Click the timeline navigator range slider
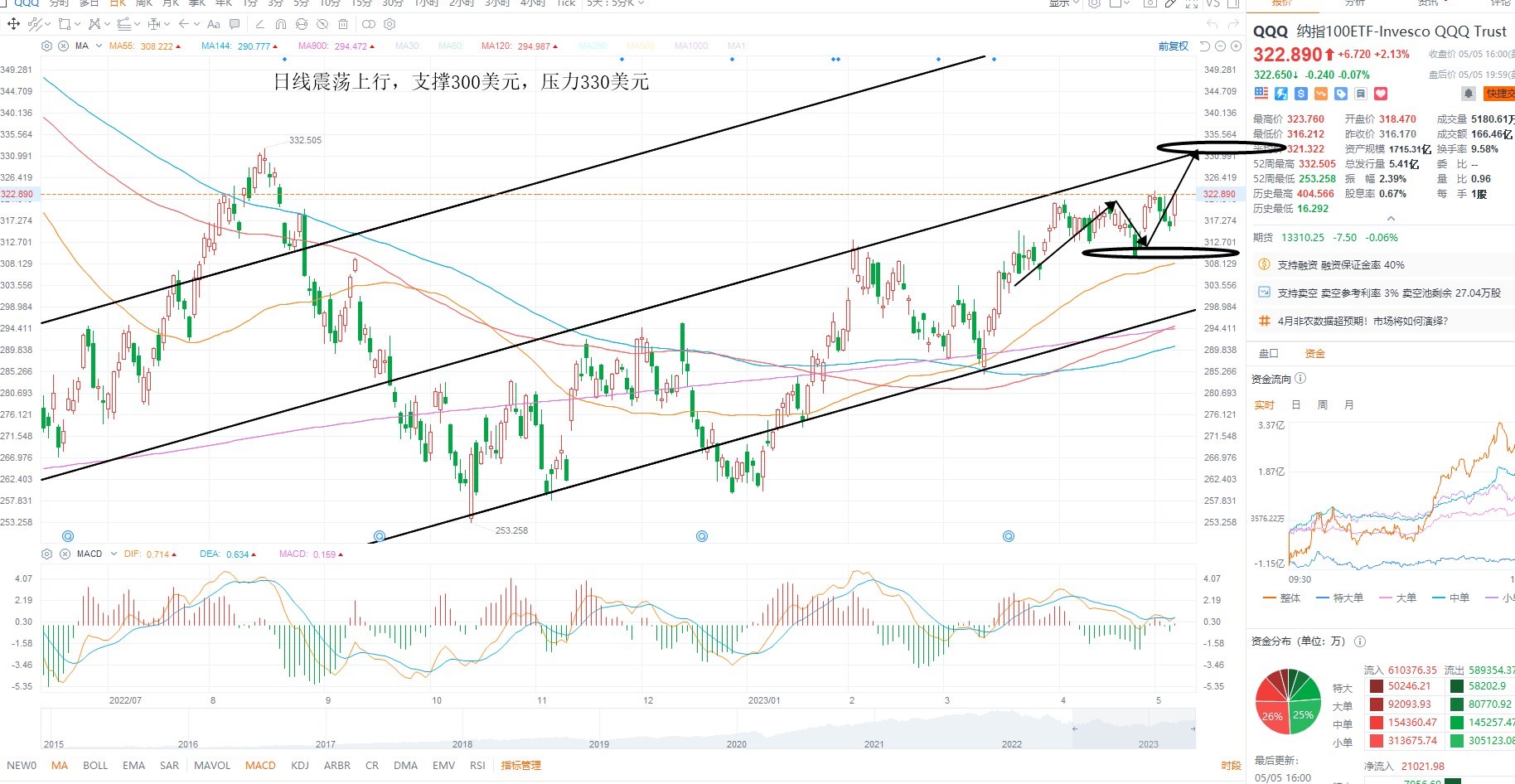1515x784 pixels. [1133, 728]
